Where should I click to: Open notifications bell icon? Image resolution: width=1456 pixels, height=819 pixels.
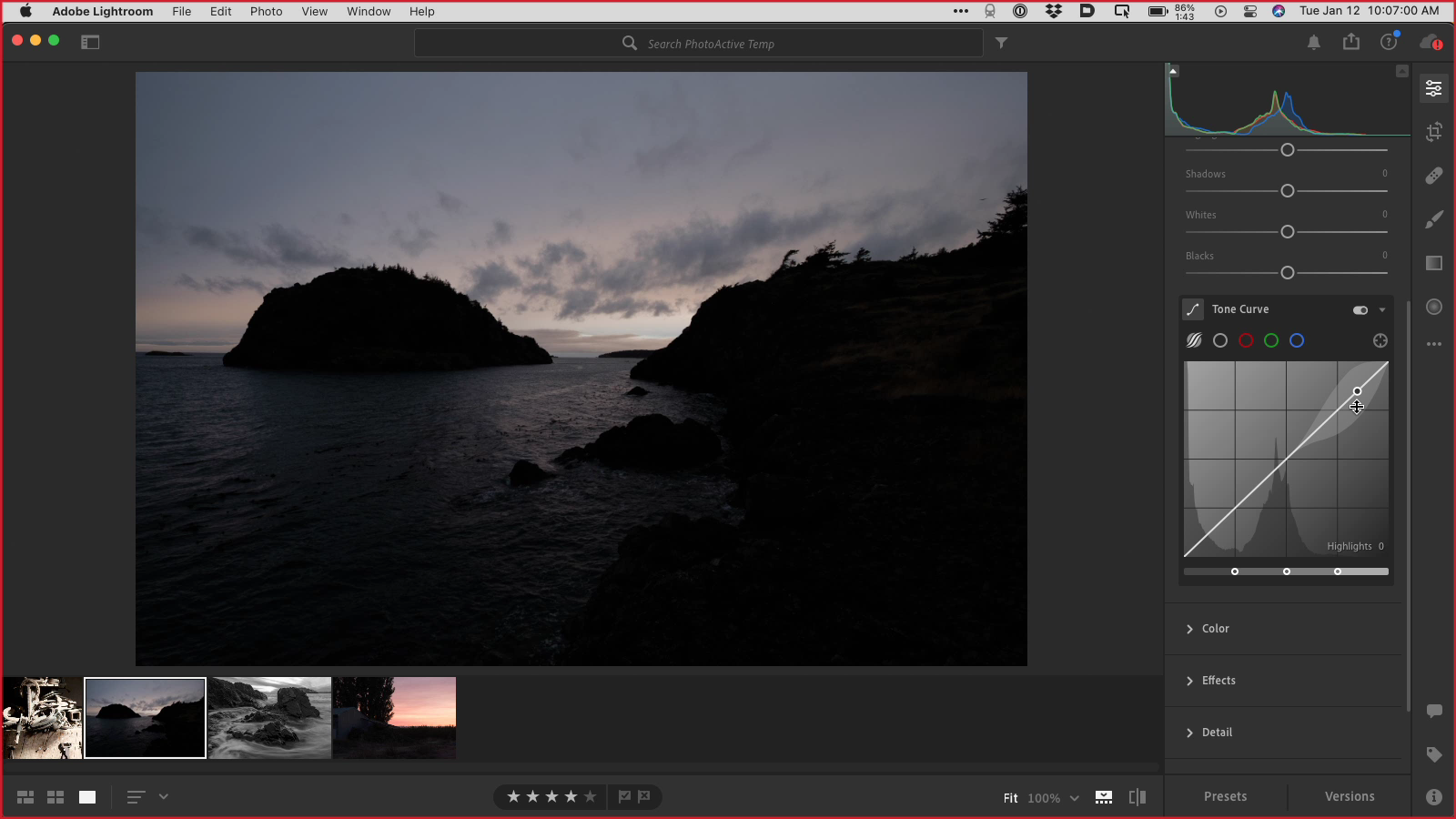coord(1313,43)
